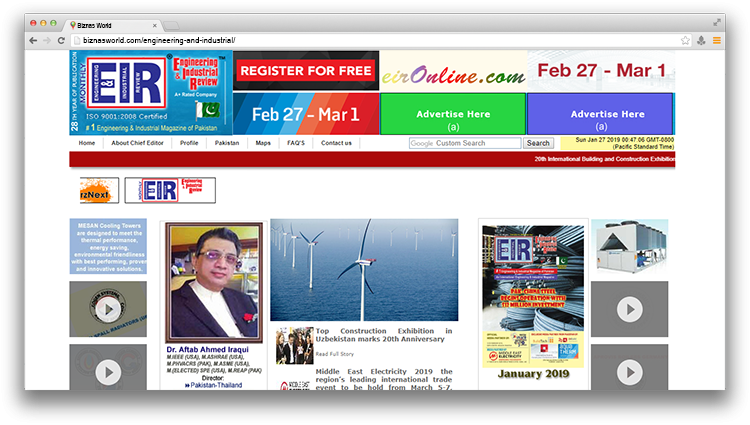Play the upper-right video thumbnail

[x=629, y=308]
